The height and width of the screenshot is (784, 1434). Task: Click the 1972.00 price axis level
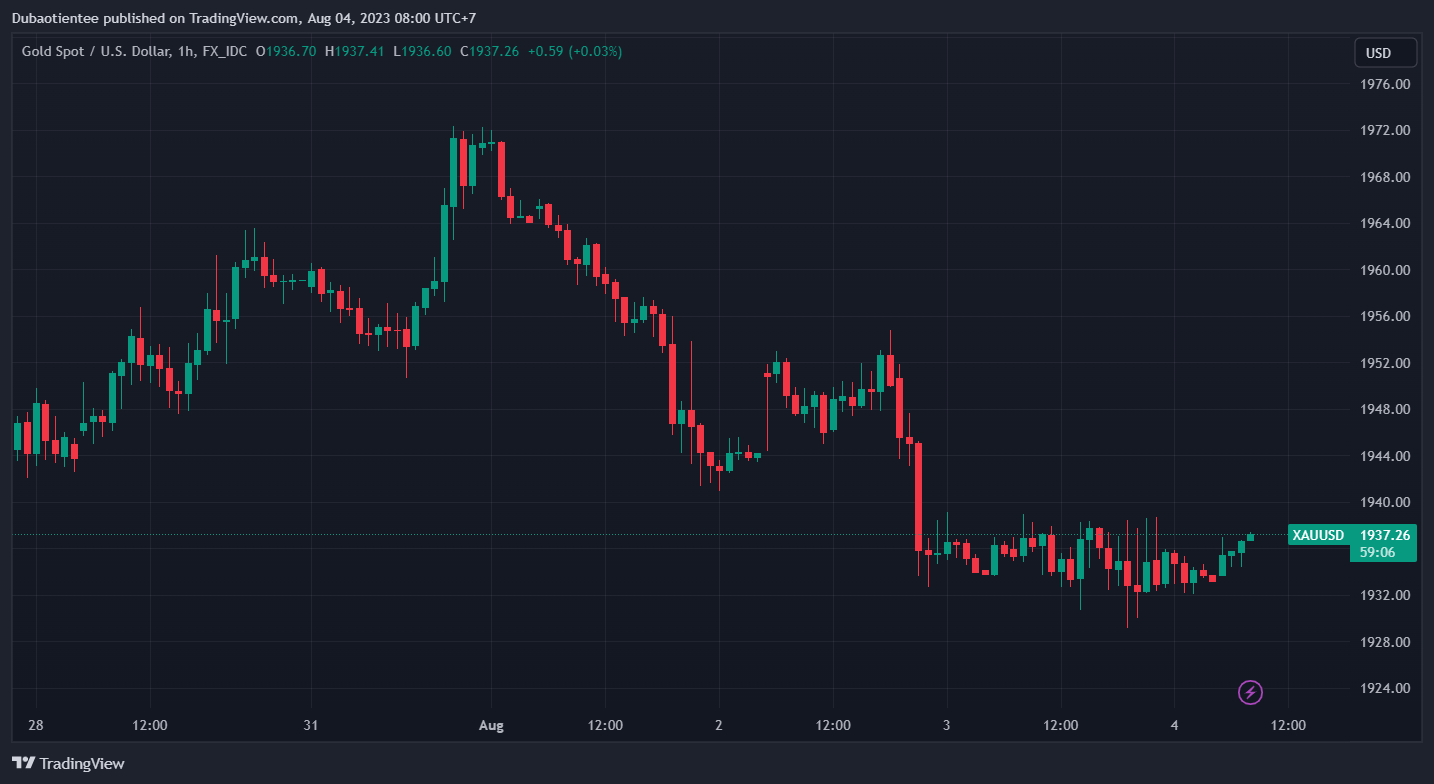coord(1385,131)
